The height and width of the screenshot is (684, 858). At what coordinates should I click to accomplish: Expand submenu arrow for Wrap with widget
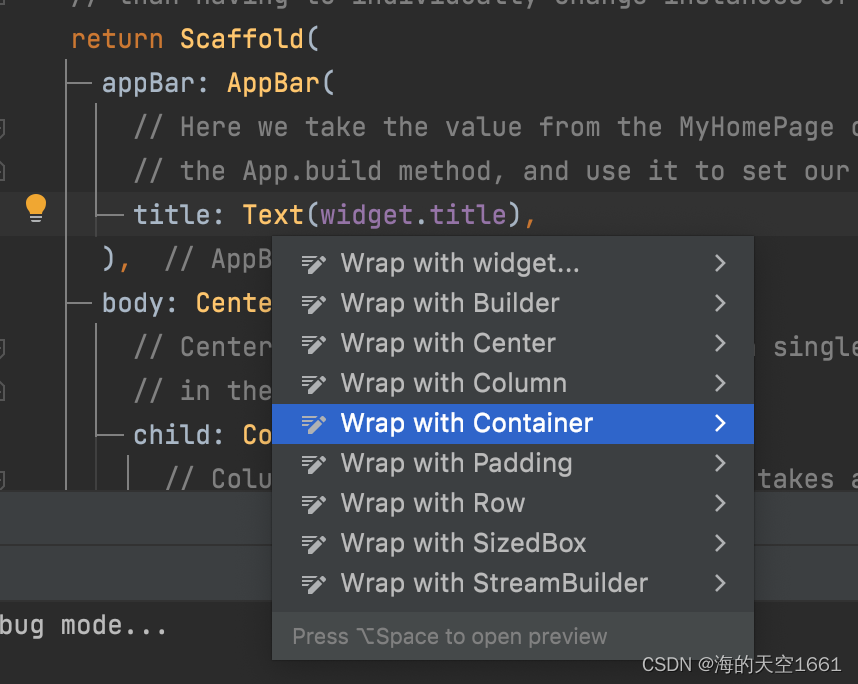coord(720,263)
